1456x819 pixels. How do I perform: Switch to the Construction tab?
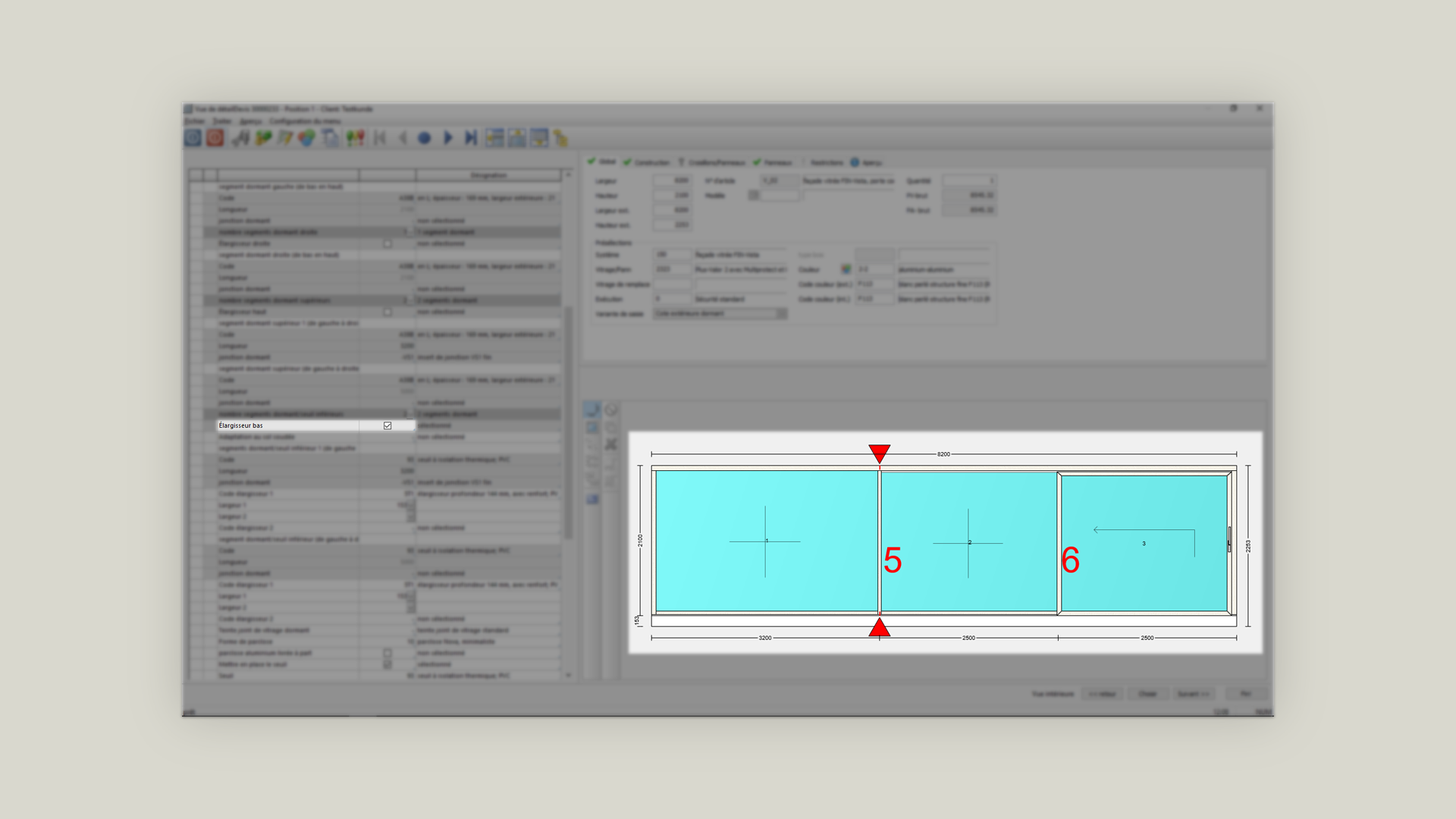[647, 162]
